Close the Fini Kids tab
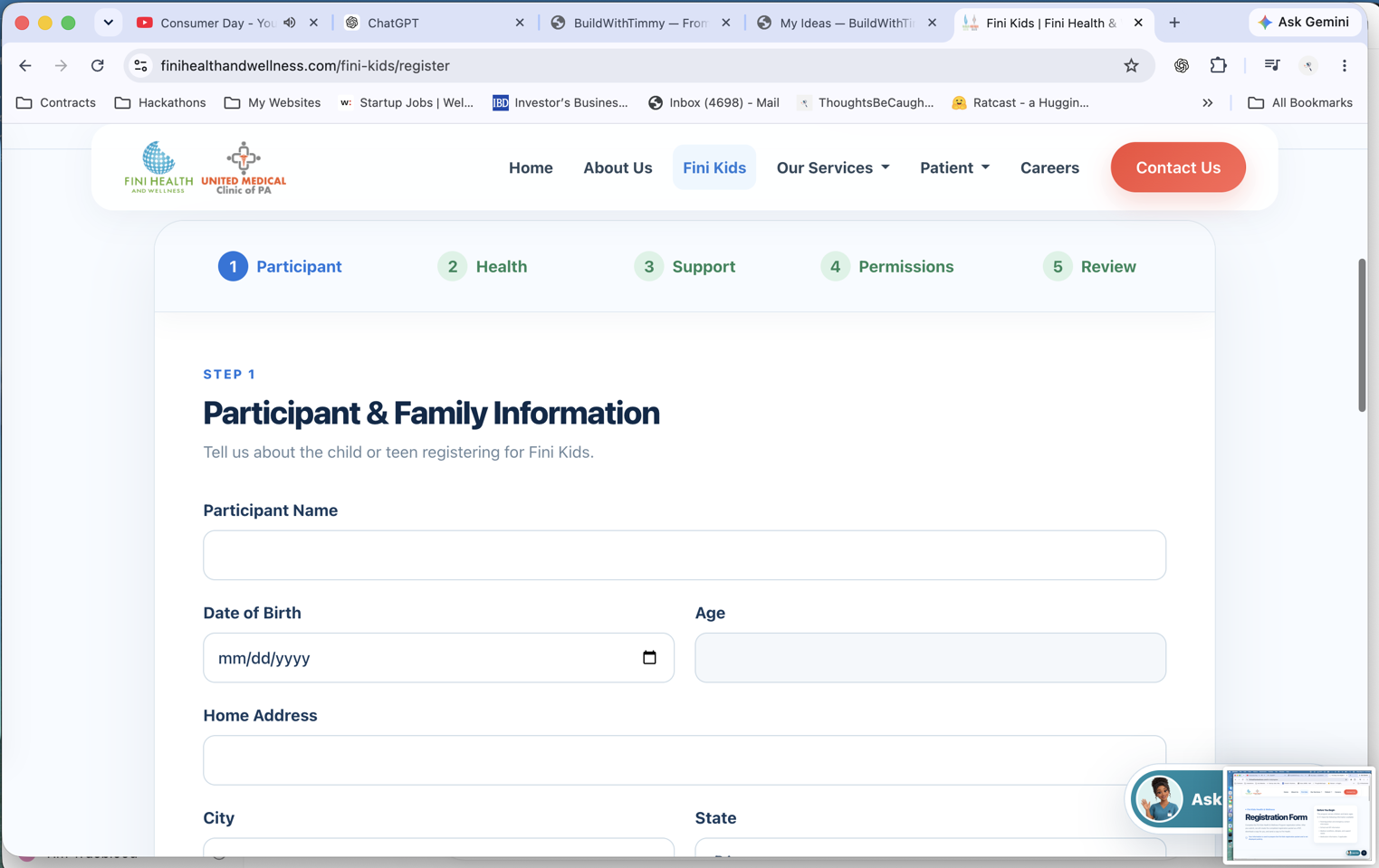Screen dimensions: 1379x868 pos(1138,23)
